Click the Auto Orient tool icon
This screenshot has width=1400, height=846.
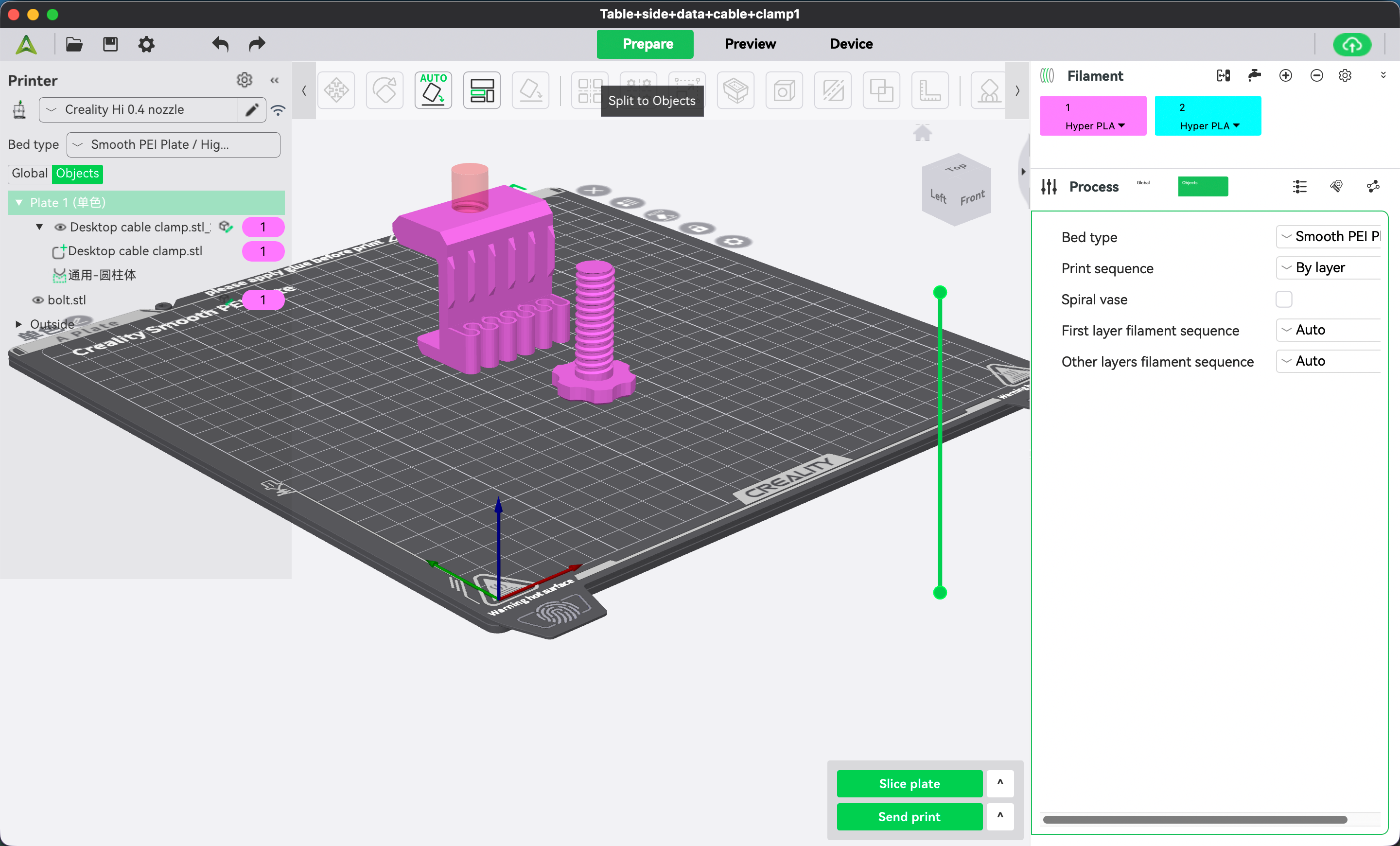[433, 90]
